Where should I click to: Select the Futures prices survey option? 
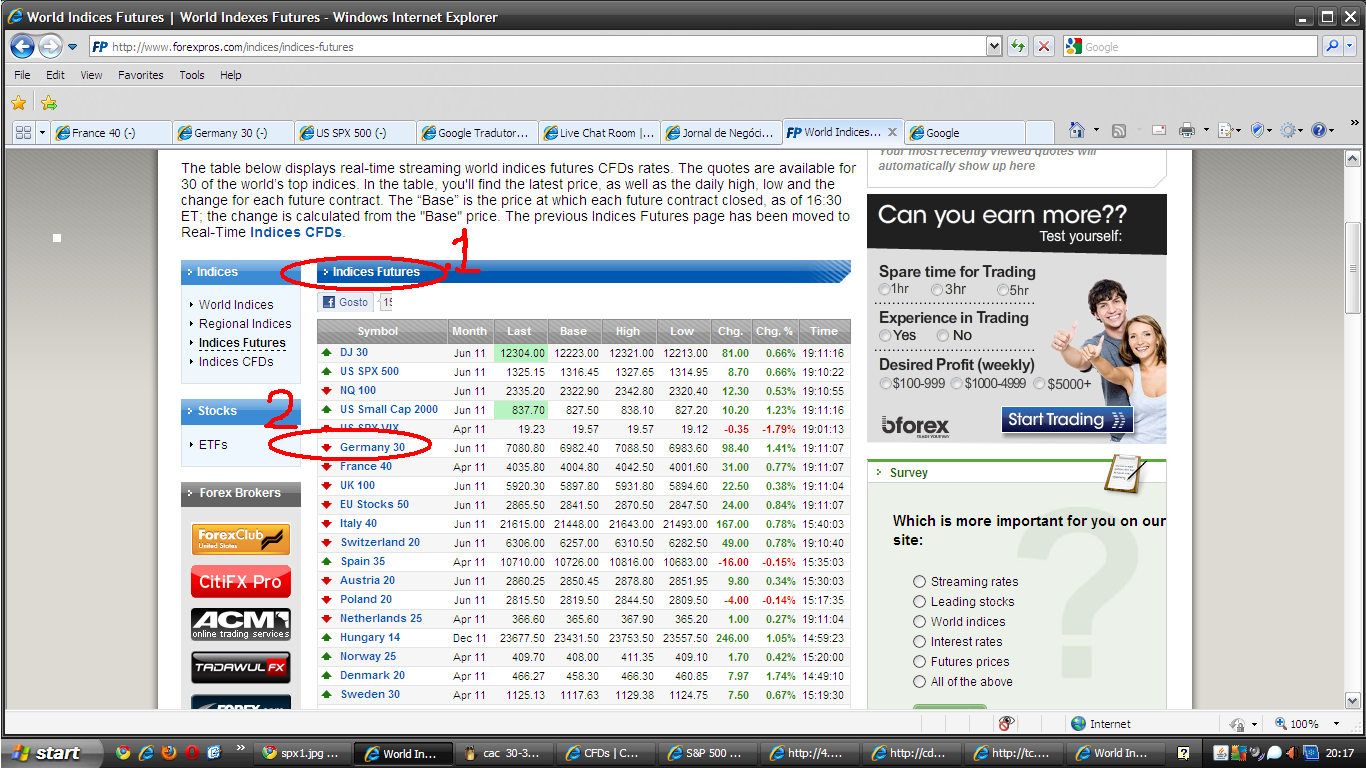tap(920, 662)
